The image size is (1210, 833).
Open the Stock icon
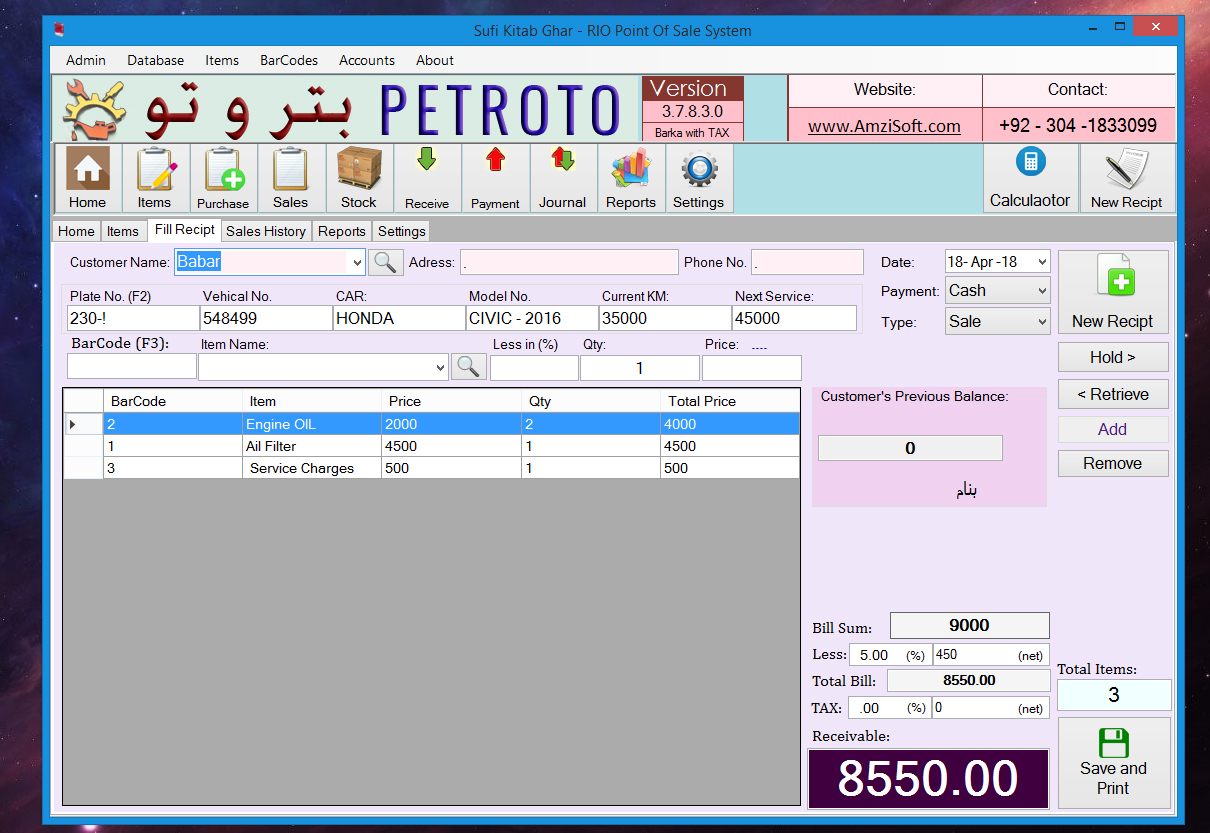pyautogui.click(x=358, y=177)
